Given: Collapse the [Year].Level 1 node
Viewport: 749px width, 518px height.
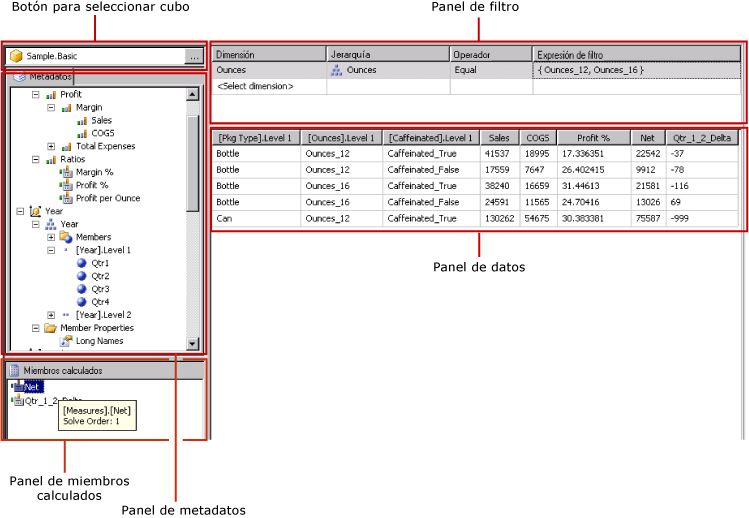Looking at the screenshot, I should coord(51,250).
